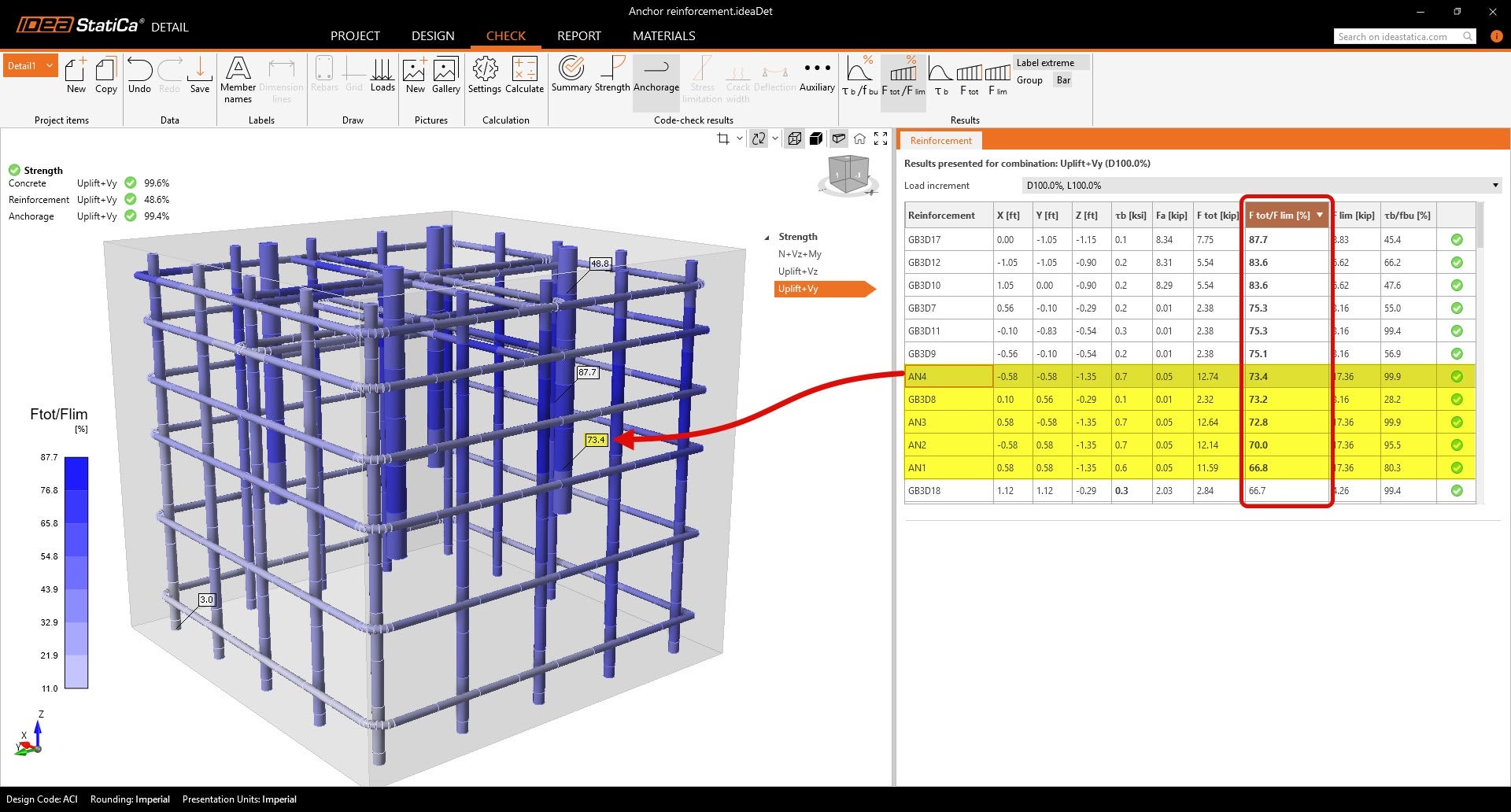Select the Anchorage code-check results icon

point(656,75)
